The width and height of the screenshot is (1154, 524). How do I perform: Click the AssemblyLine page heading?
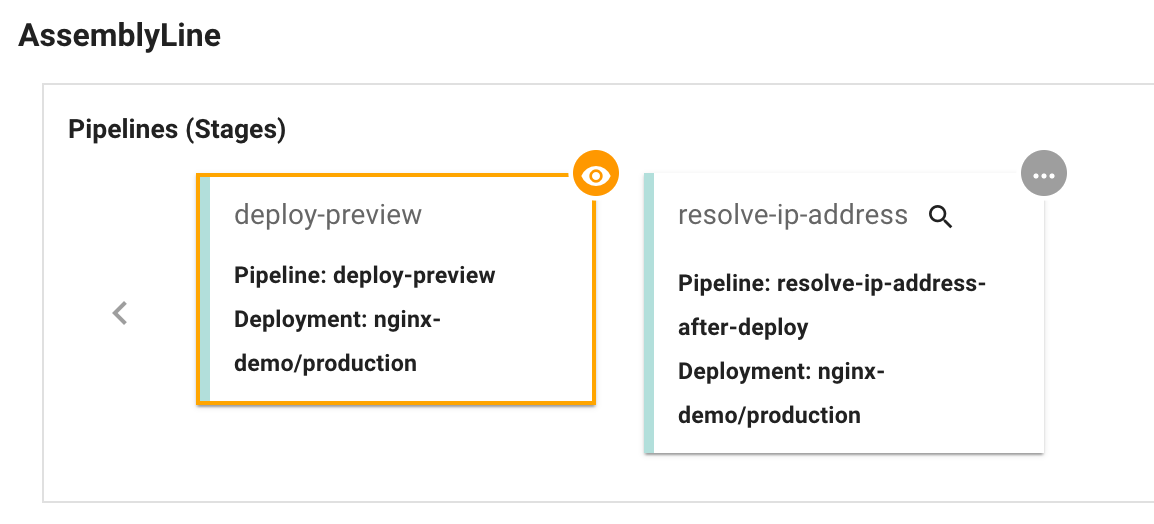pos(120,36)
